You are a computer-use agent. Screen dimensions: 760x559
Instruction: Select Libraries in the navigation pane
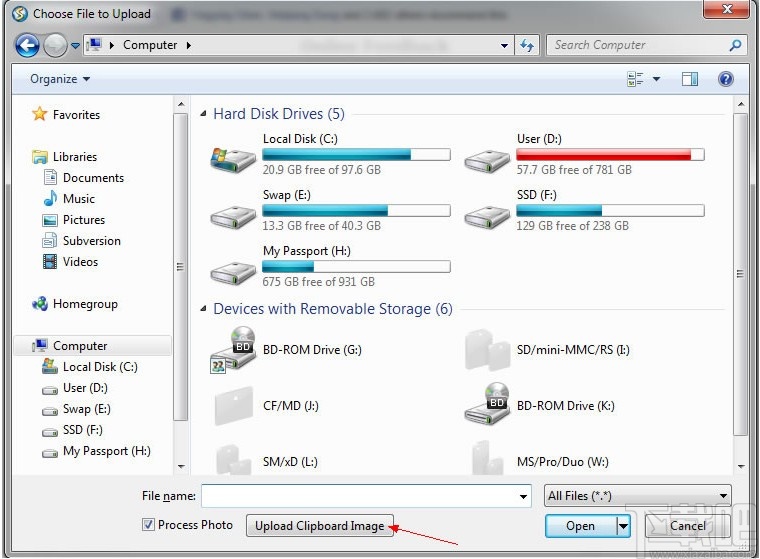[75, 157]
